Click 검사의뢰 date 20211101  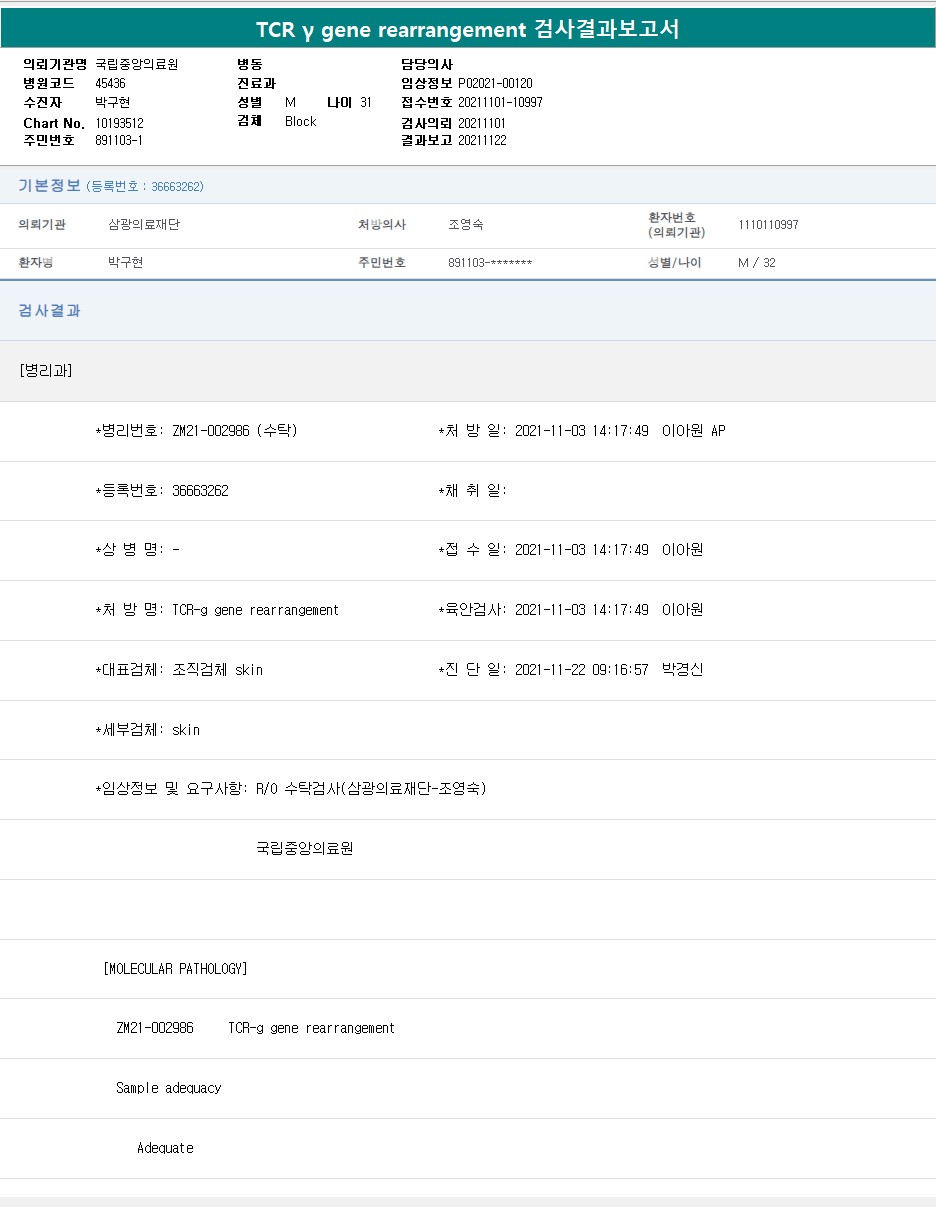coord(482,122)
